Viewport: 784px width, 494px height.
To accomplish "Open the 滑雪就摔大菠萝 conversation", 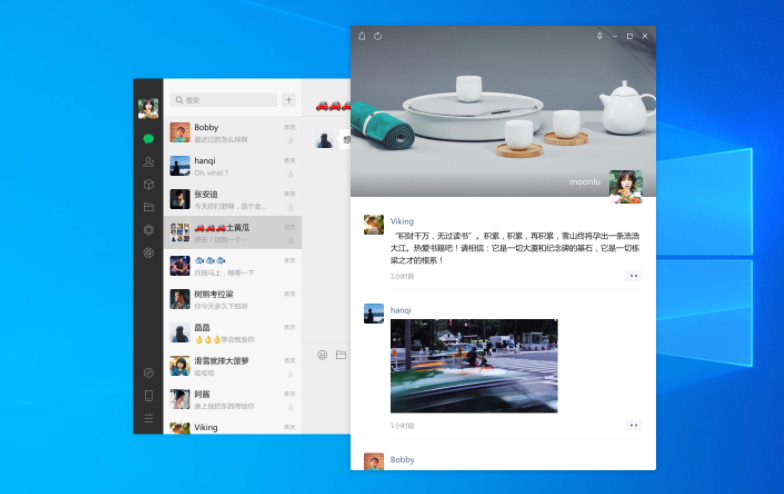I will point(232,366).
